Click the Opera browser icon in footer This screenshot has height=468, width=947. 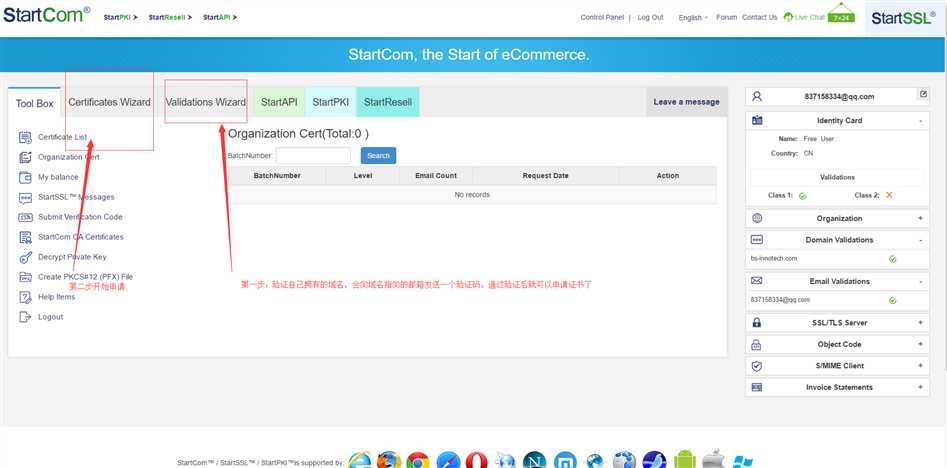[477, 462]
